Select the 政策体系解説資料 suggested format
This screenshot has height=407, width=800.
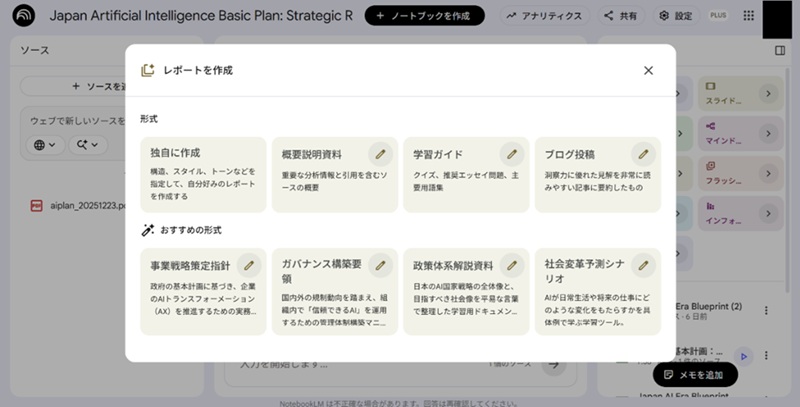(466, 292)
